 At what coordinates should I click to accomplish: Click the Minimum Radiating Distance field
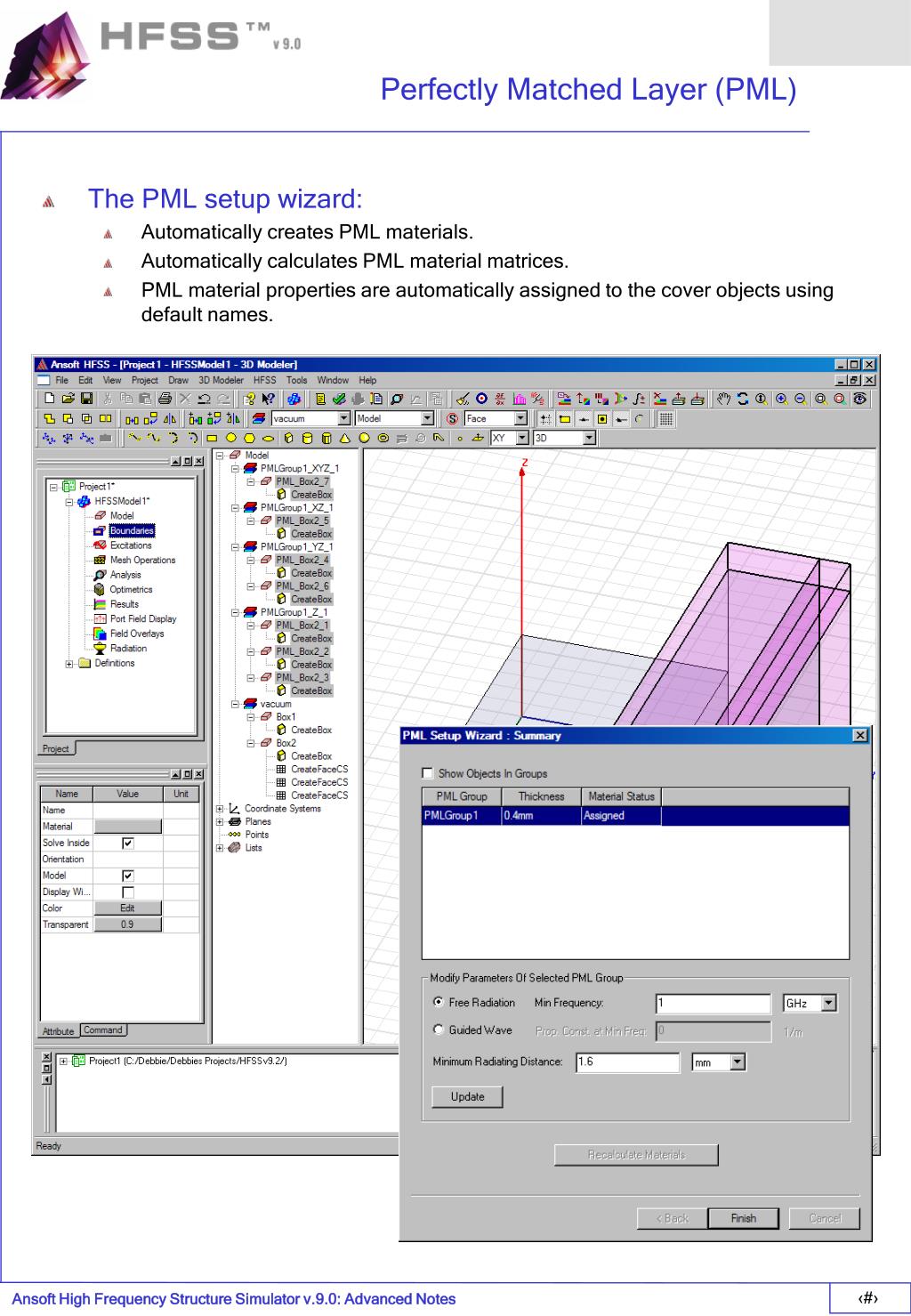point(628,1062)
